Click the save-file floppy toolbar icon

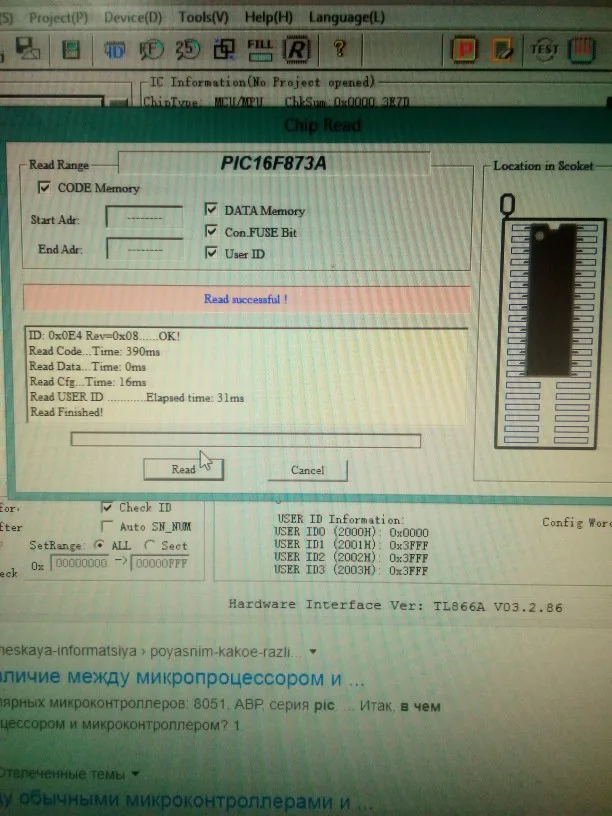[27, 49]
